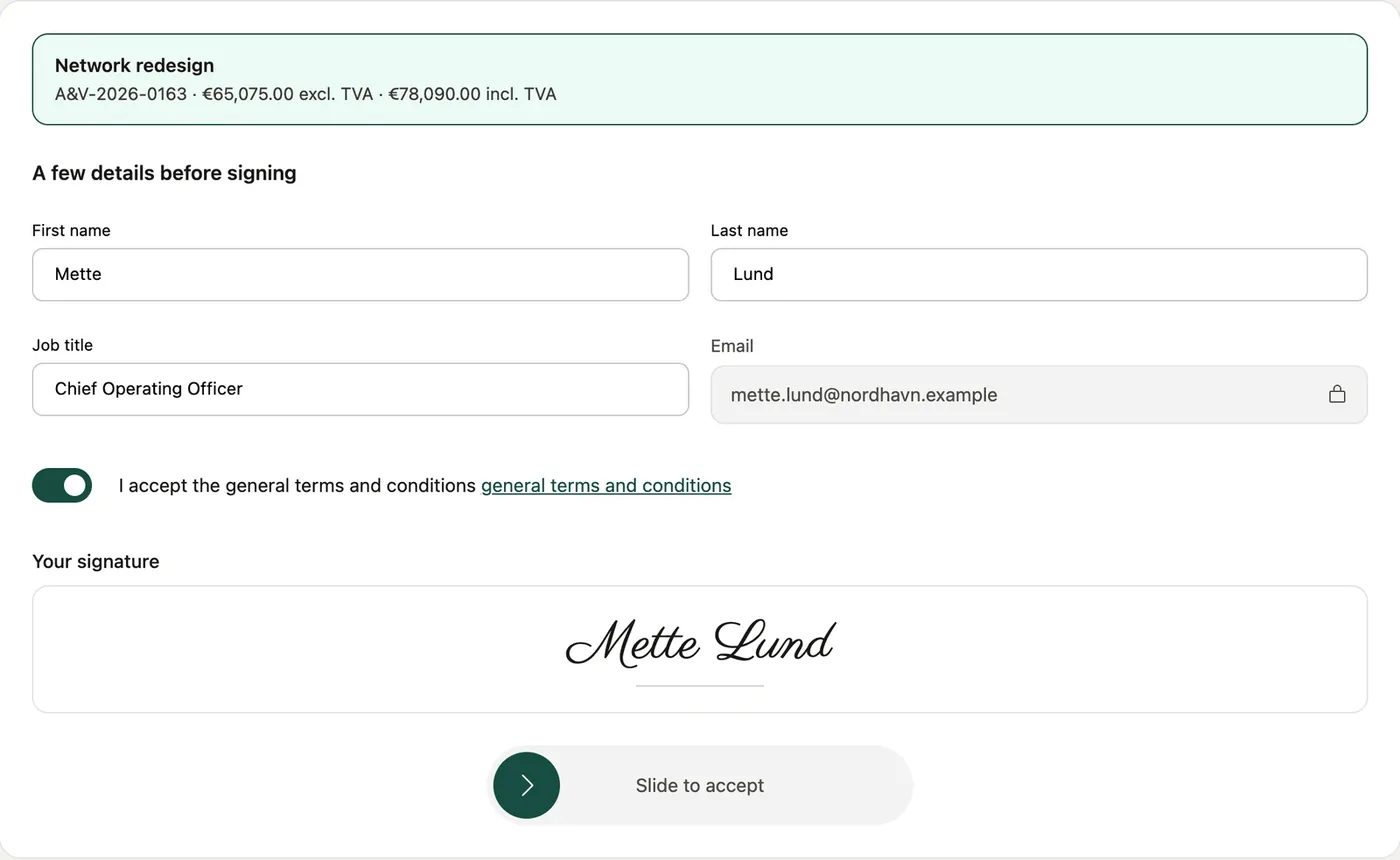Open the general terms and conditions link

tap(606, 485)
